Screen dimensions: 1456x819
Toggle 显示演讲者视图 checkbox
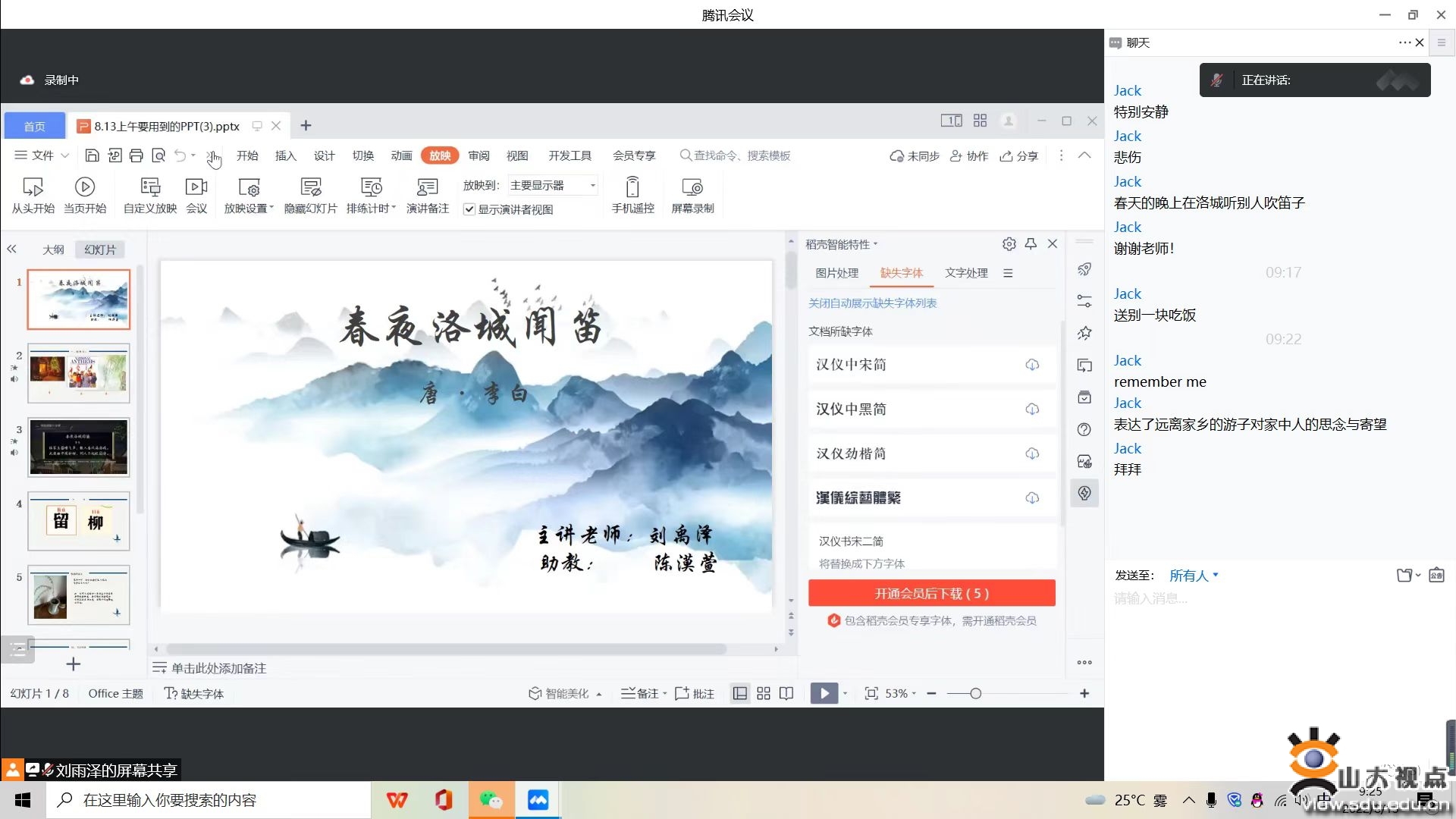click(469, 209)
